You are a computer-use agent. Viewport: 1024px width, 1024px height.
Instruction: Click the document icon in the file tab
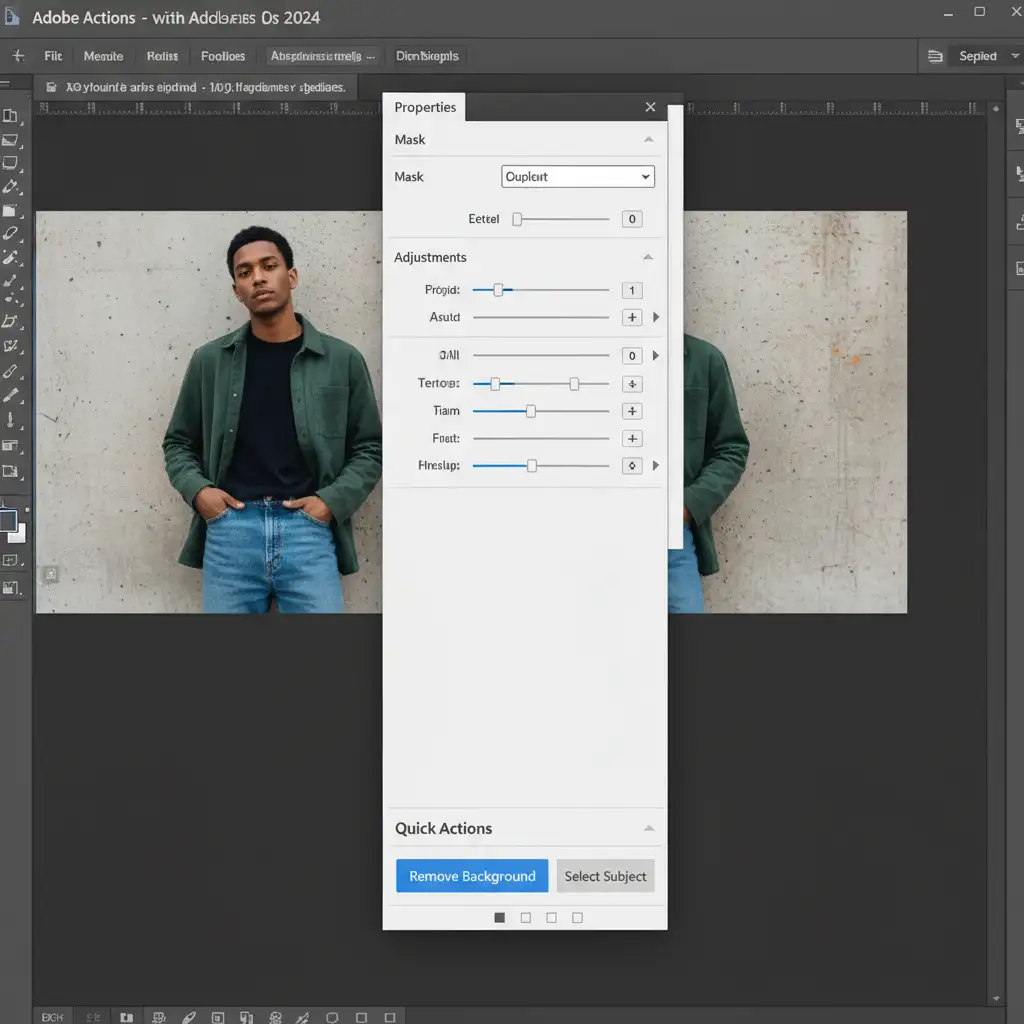point(50,87)
